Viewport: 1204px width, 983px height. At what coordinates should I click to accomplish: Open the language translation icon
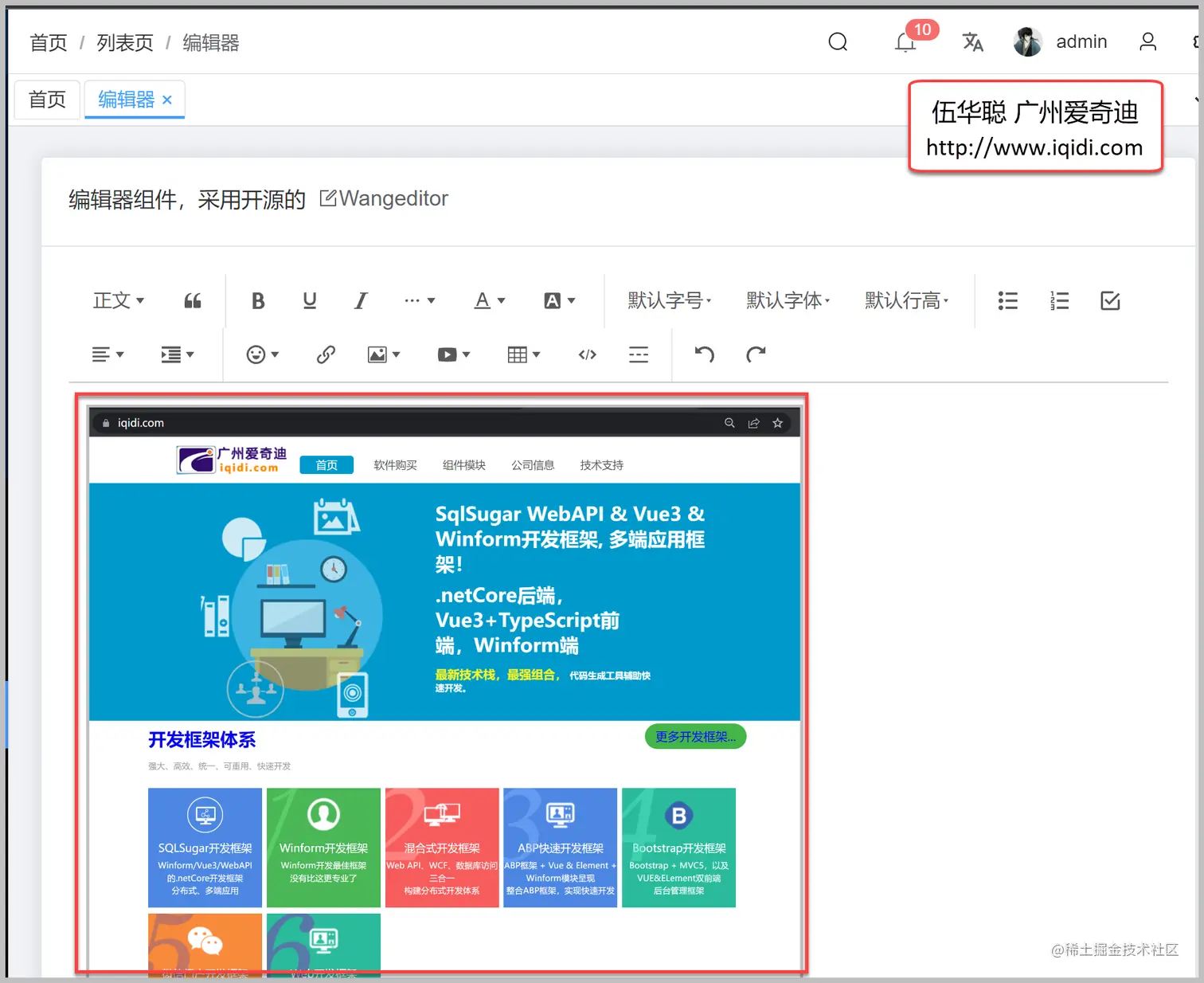coord(972,41)
